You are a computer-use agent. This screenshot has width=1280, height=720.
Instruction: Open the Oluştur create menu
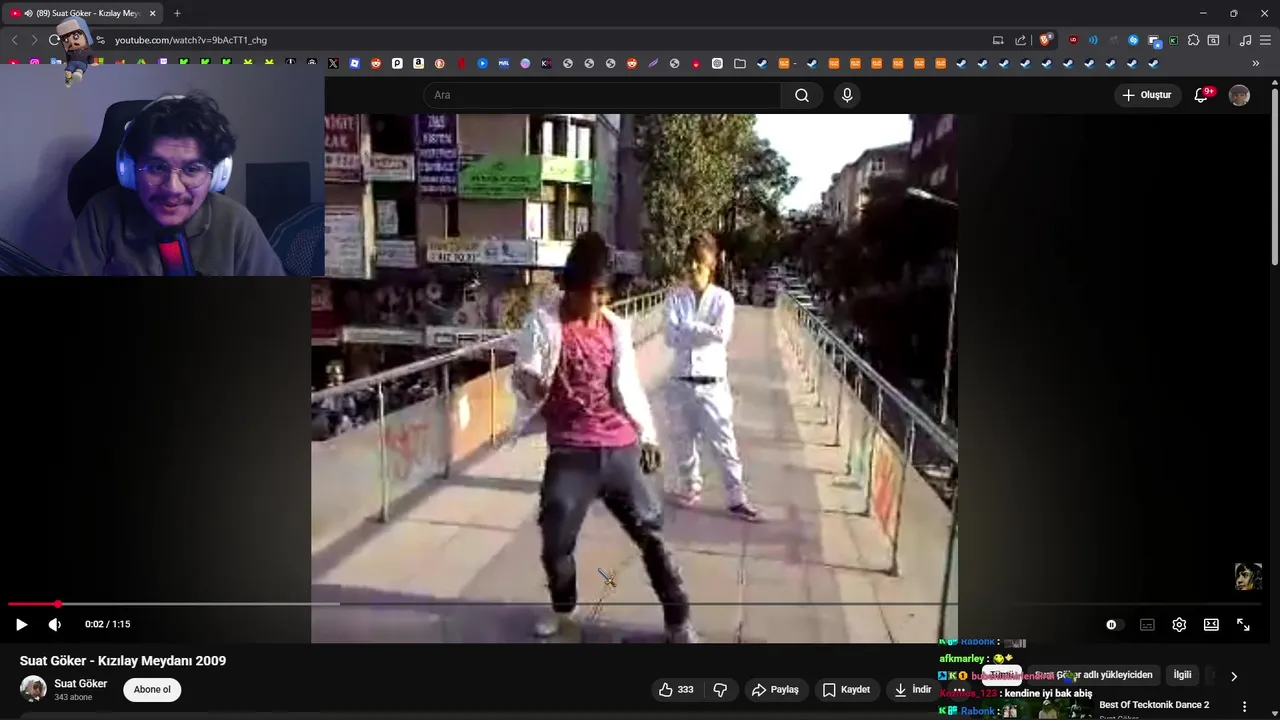1147,95
